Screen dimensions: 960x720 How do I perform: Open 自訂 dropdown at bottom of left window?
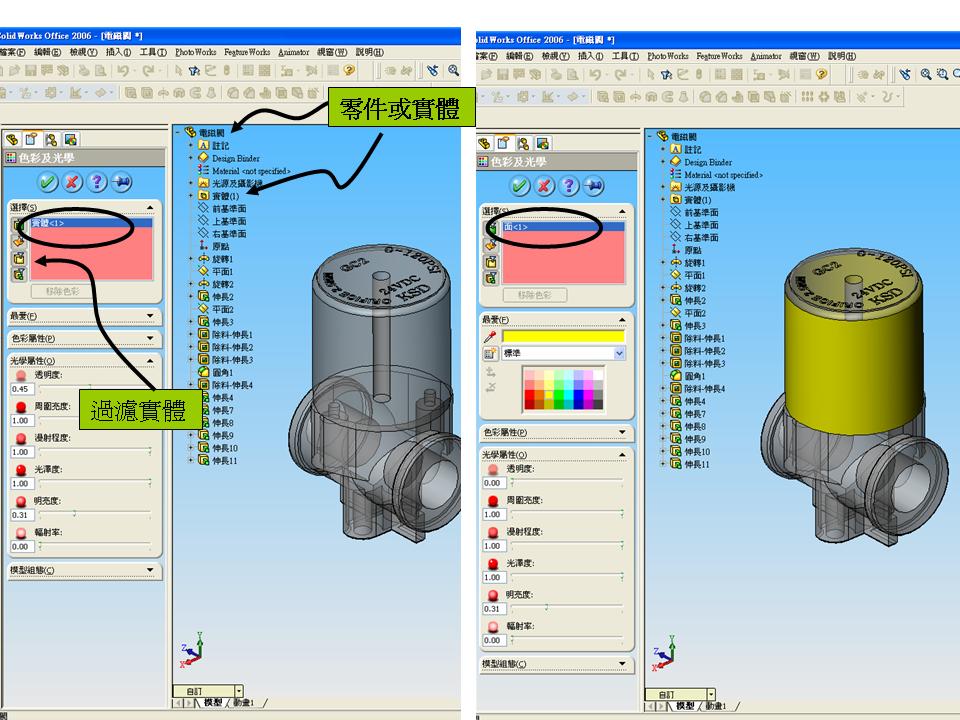239,691
